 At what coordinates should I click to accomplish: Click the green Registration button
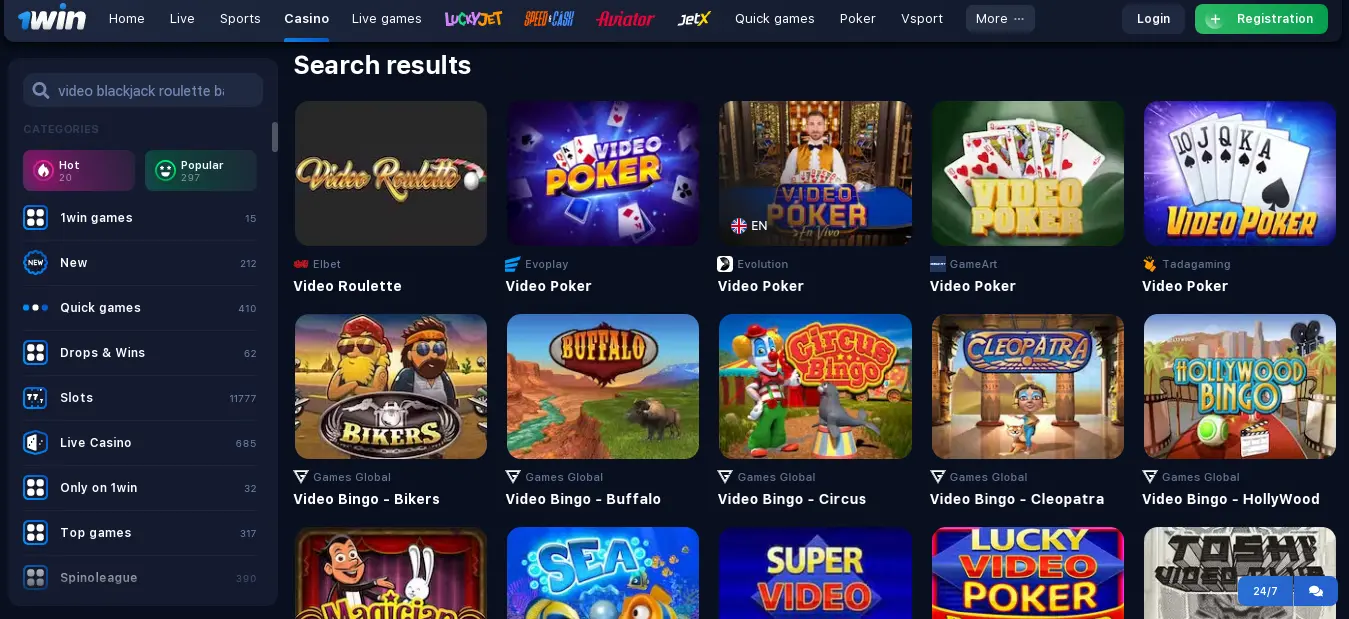1261,19
